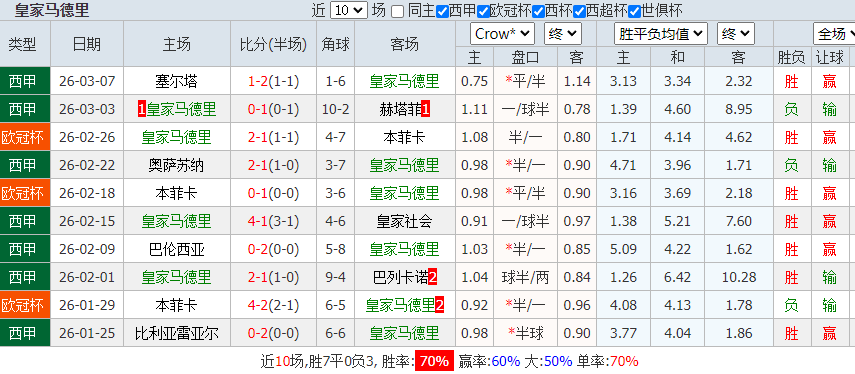Open the 1-2(1-1) score for 塞尔塔 match
The image size is (855, 374).
click(273, 82)
